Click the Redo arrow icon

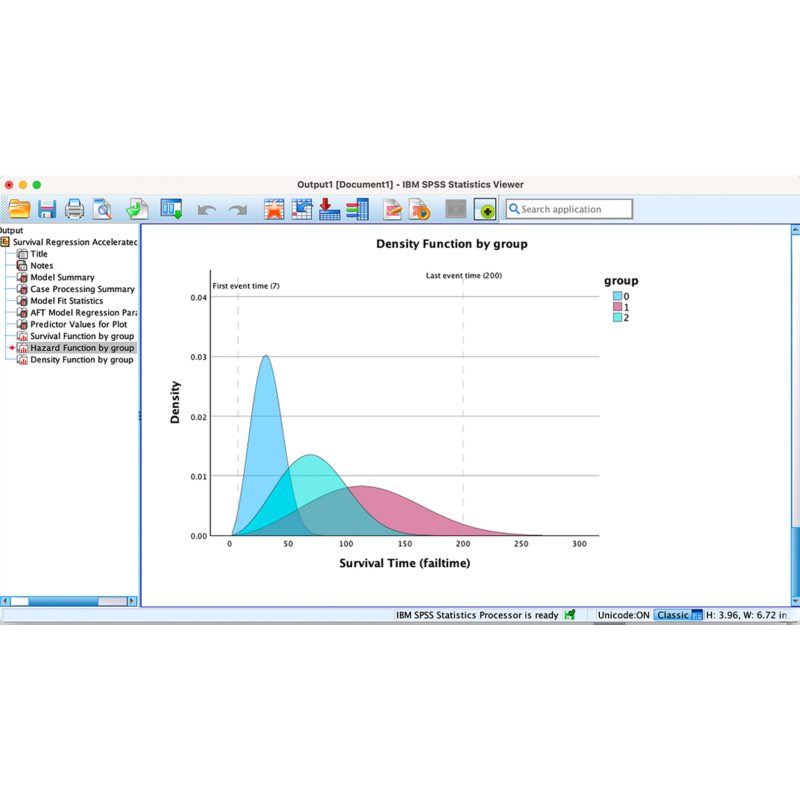click(237, 210)
